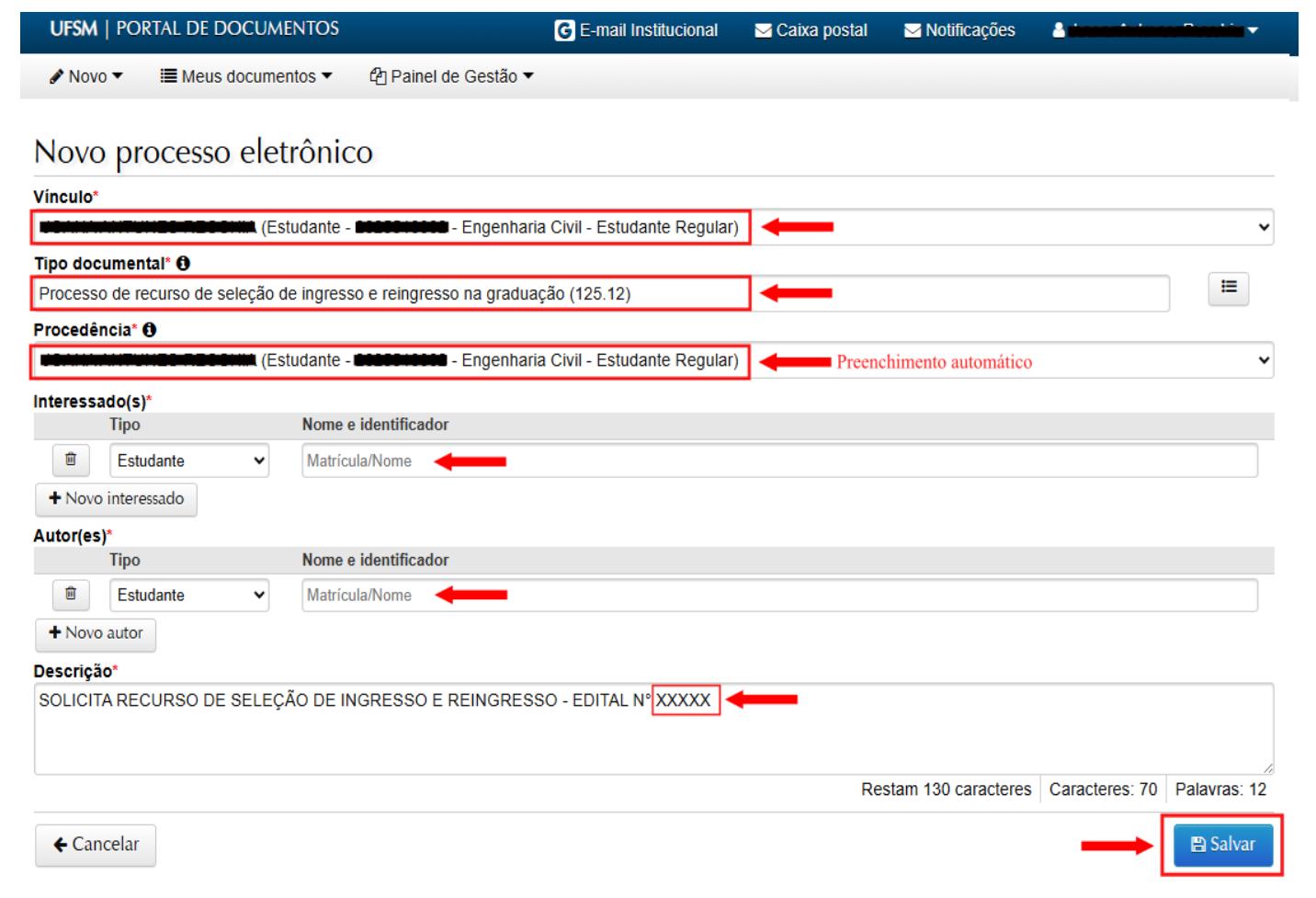This screenshot has width=1316, height=898.
Task: Open the Novo menu
Action: tap(86, 76)
